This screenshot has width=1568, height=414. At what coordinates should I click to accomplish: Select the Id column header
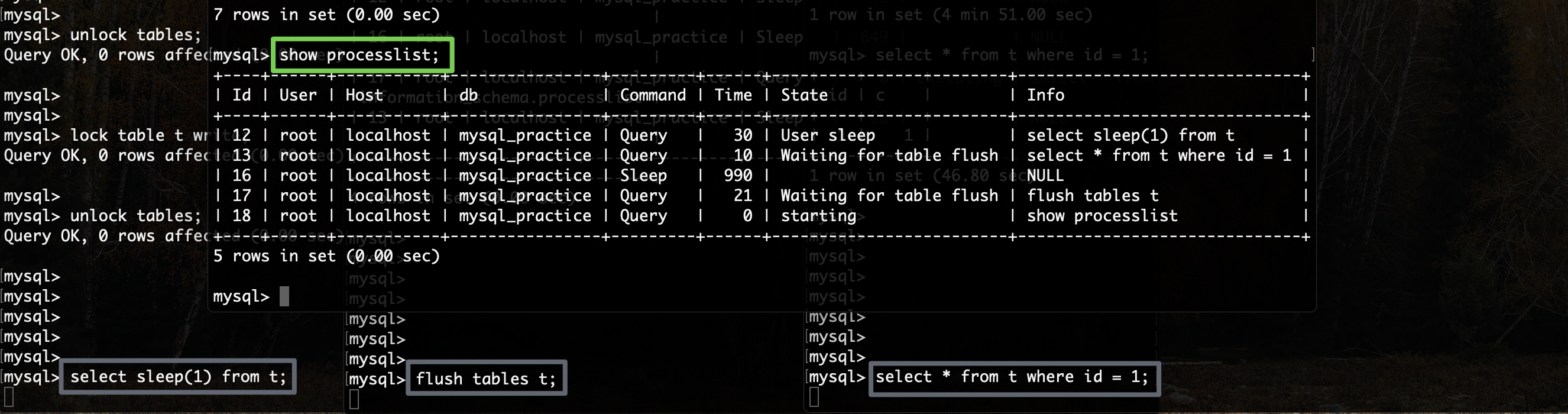[242, 95]
